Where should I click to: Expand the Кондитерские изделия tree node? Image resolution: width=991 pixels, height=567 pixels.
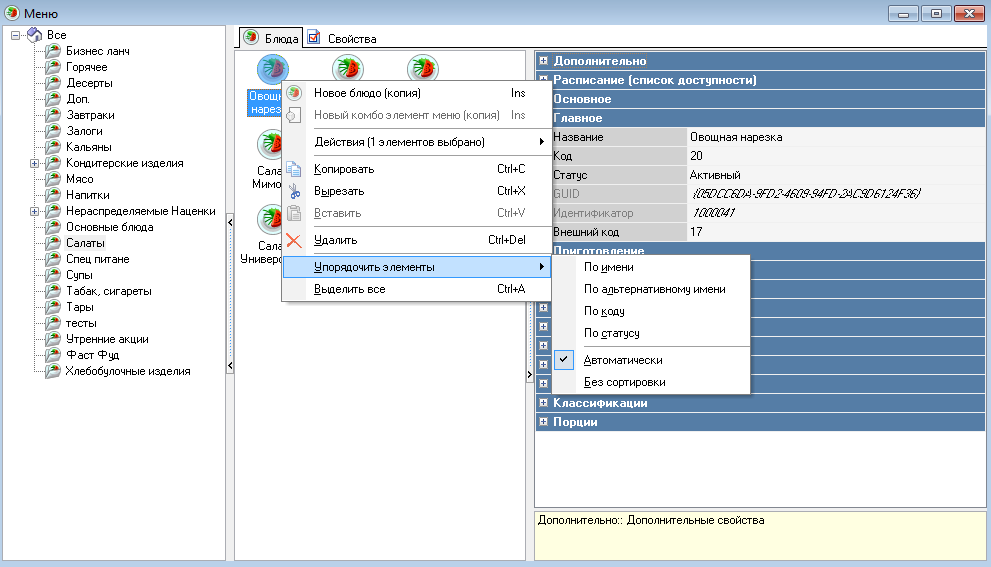pos(35,163)
